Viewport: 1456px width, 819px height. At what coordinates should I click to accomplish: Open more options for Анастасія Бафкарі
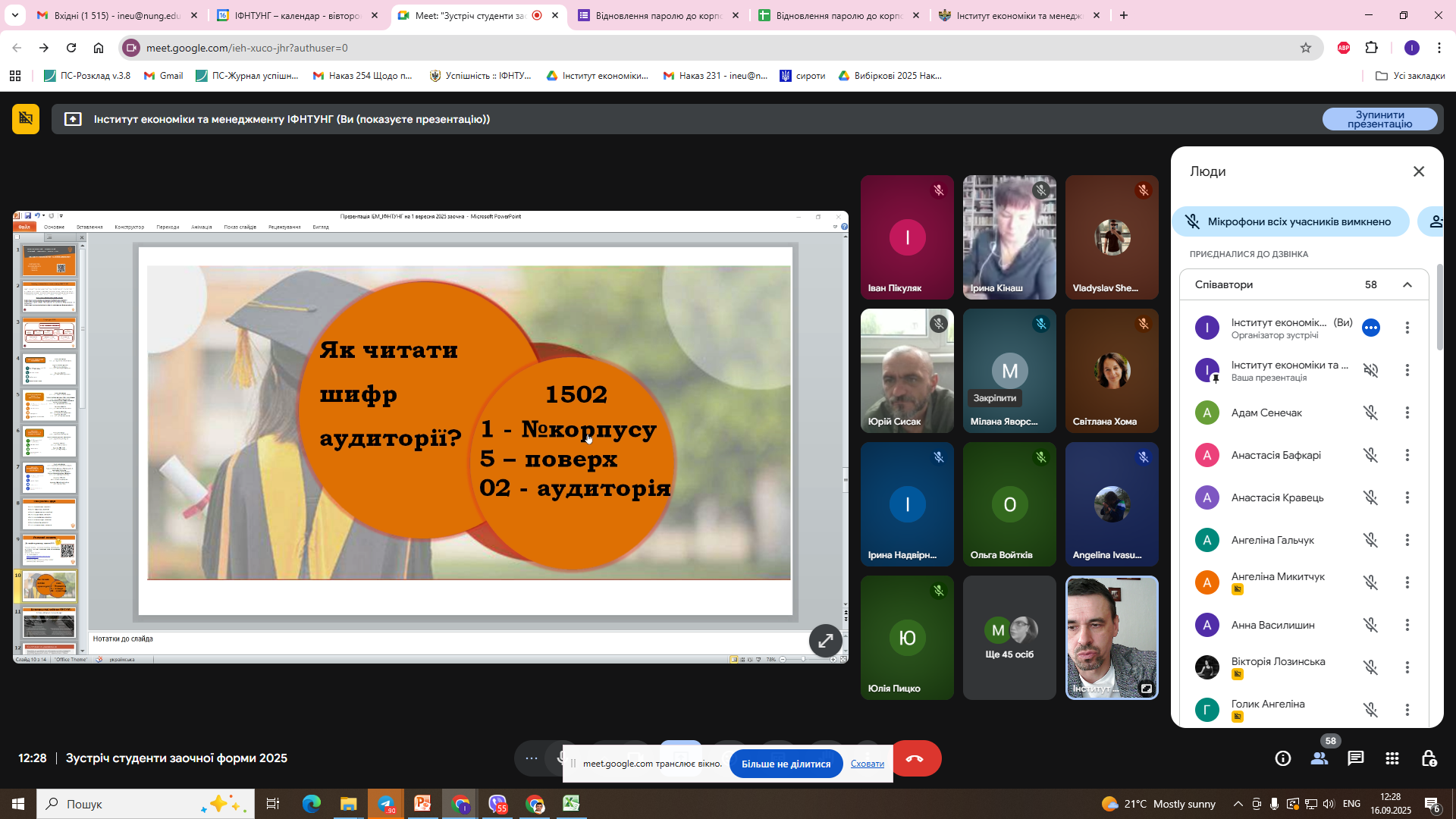(1407, 455)
